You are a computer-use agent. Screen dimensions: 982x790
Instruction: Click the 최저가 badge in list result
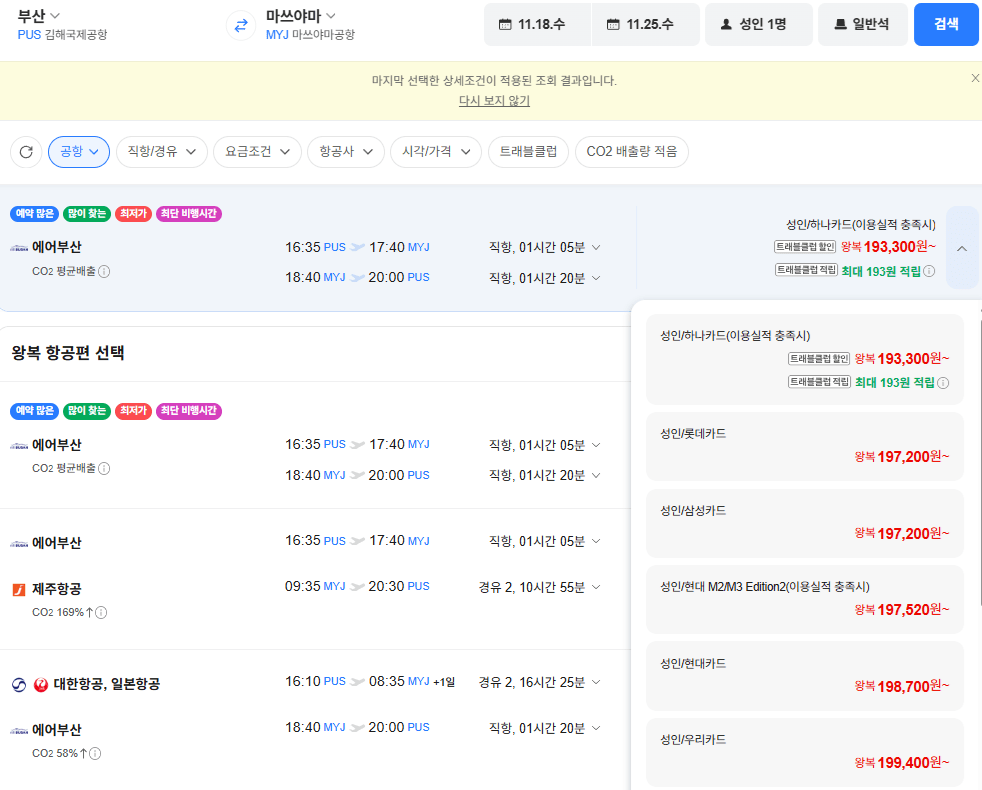point(133,411)
